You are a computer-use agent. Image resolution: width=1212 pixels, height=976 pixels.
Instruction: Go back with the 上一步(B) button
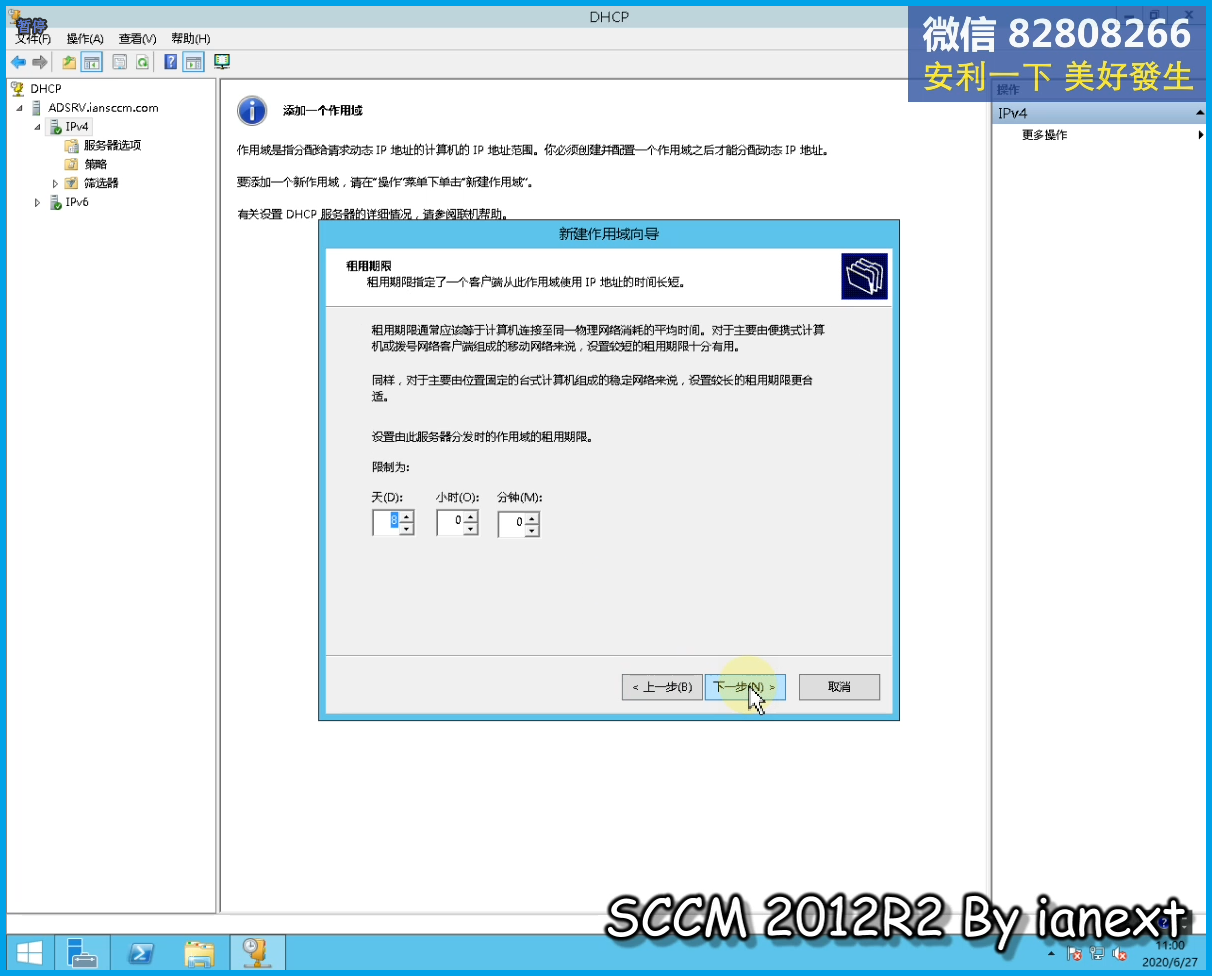661,687
